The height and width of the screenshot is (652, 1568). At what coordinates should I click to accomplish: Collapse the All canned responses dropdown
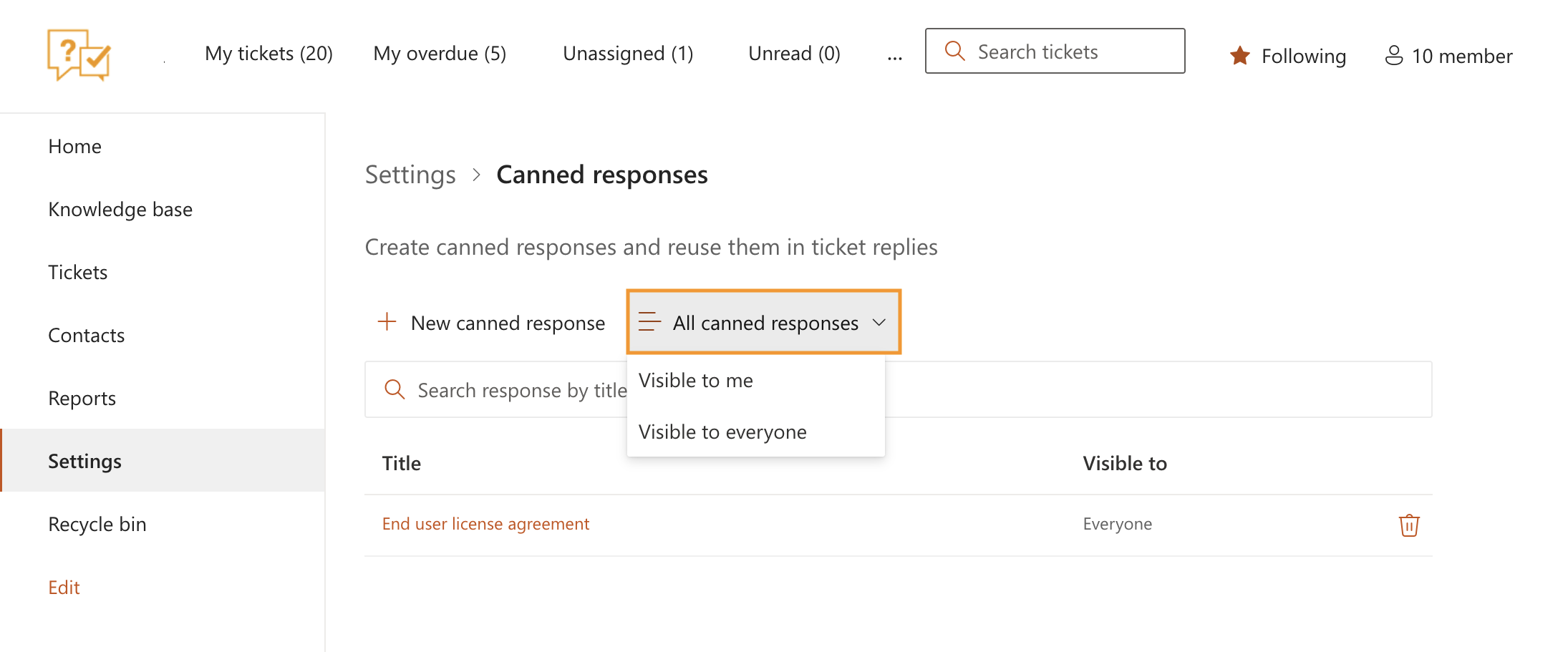[x=763, y=322]
